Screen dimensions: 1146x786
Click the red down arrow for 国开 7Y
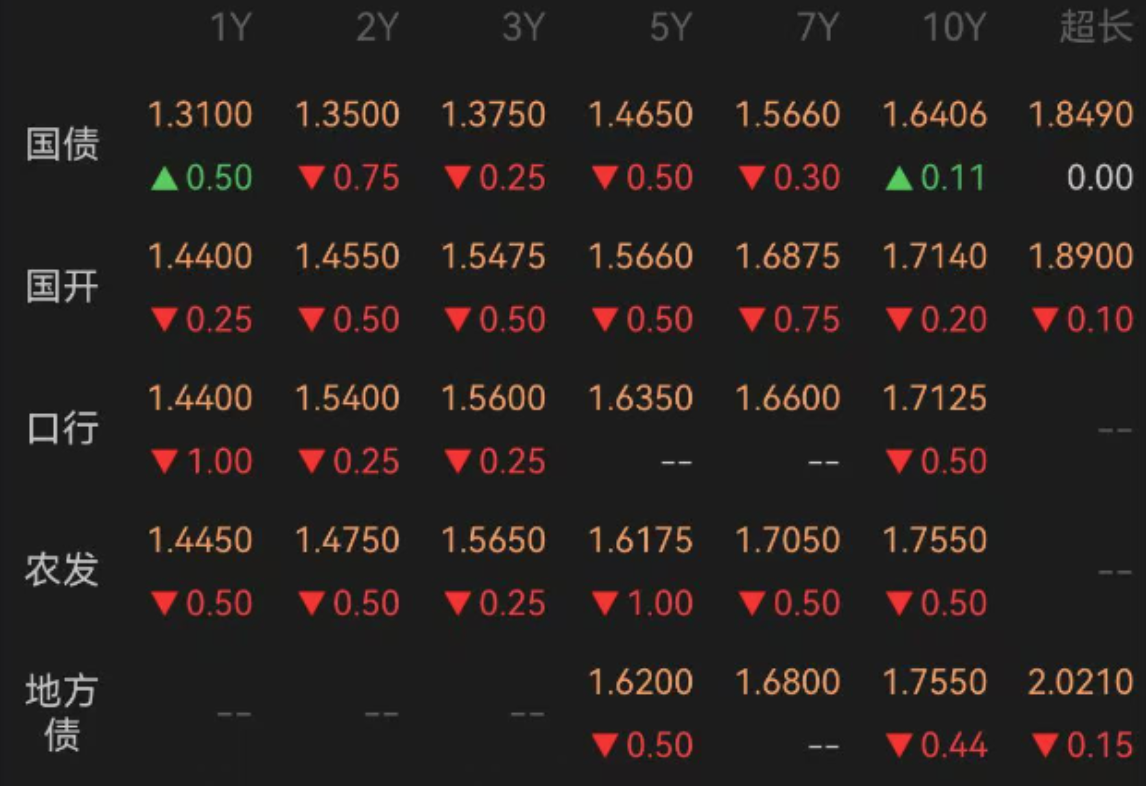coord(752,320)
